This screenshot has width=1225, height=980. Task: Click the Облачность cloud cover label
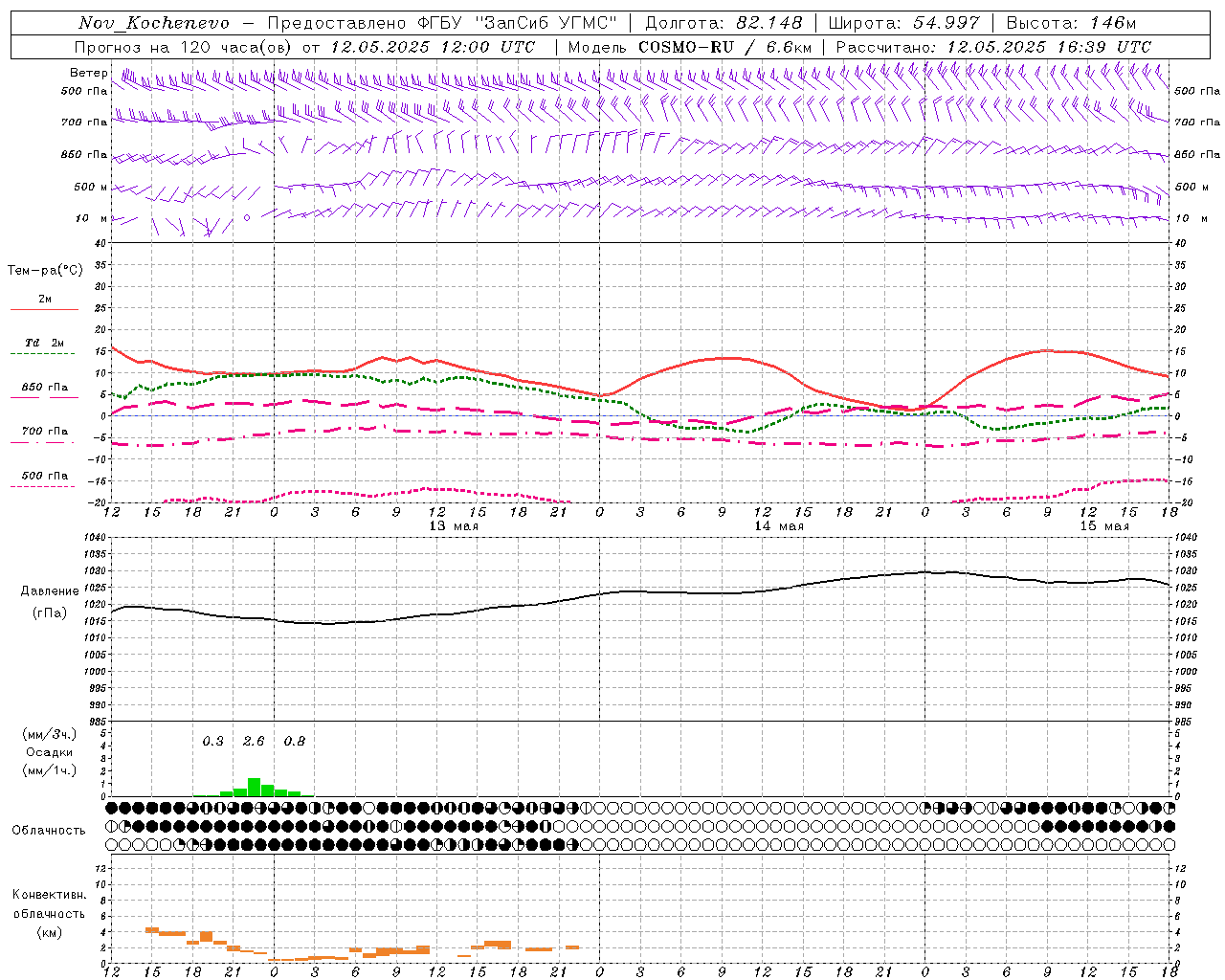[49, 831]
